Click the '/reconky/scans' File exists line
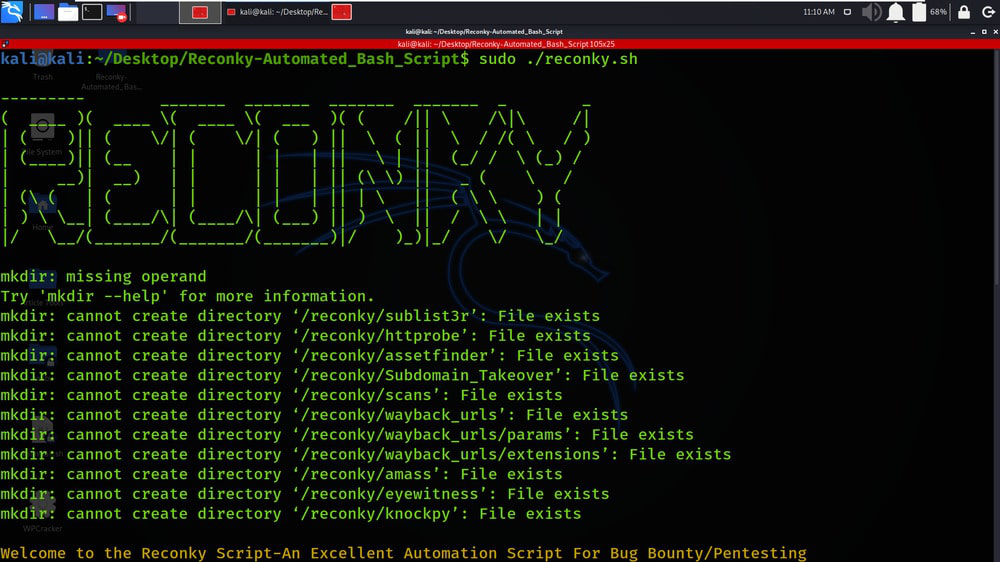This screenshot has height=562, width=1000. point(281,395)
